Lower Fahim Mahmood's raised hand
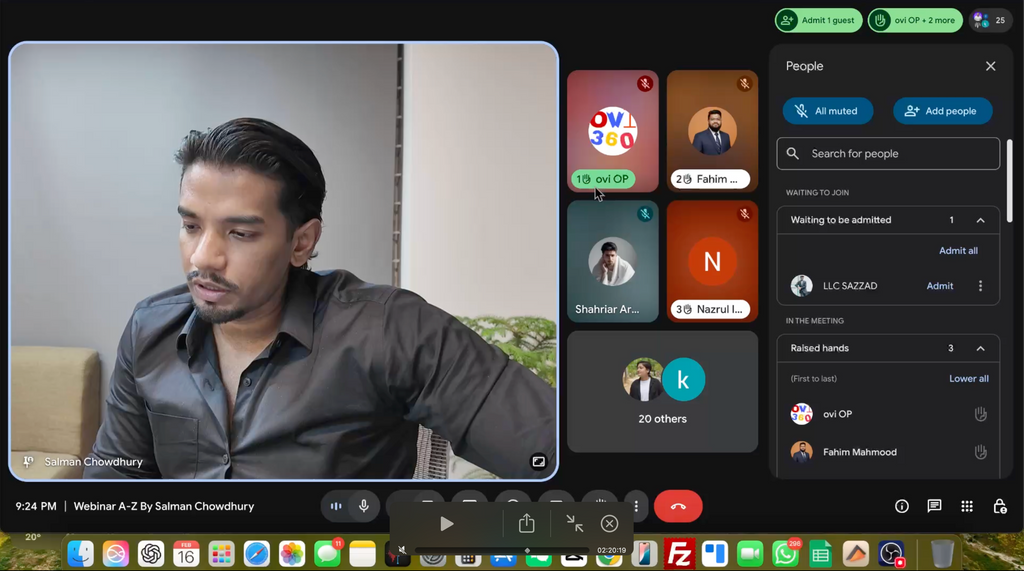 coord(980,452)
